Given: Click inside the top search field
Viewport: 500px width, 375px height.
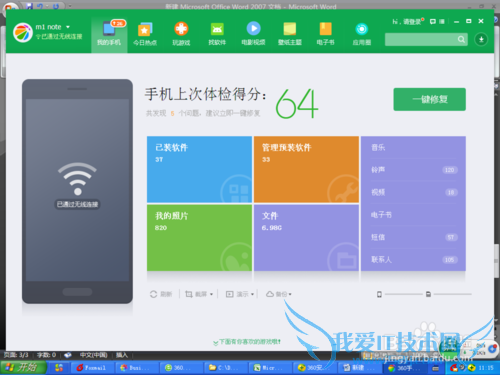Looking at the screenshot, I should tap(421, 39).
